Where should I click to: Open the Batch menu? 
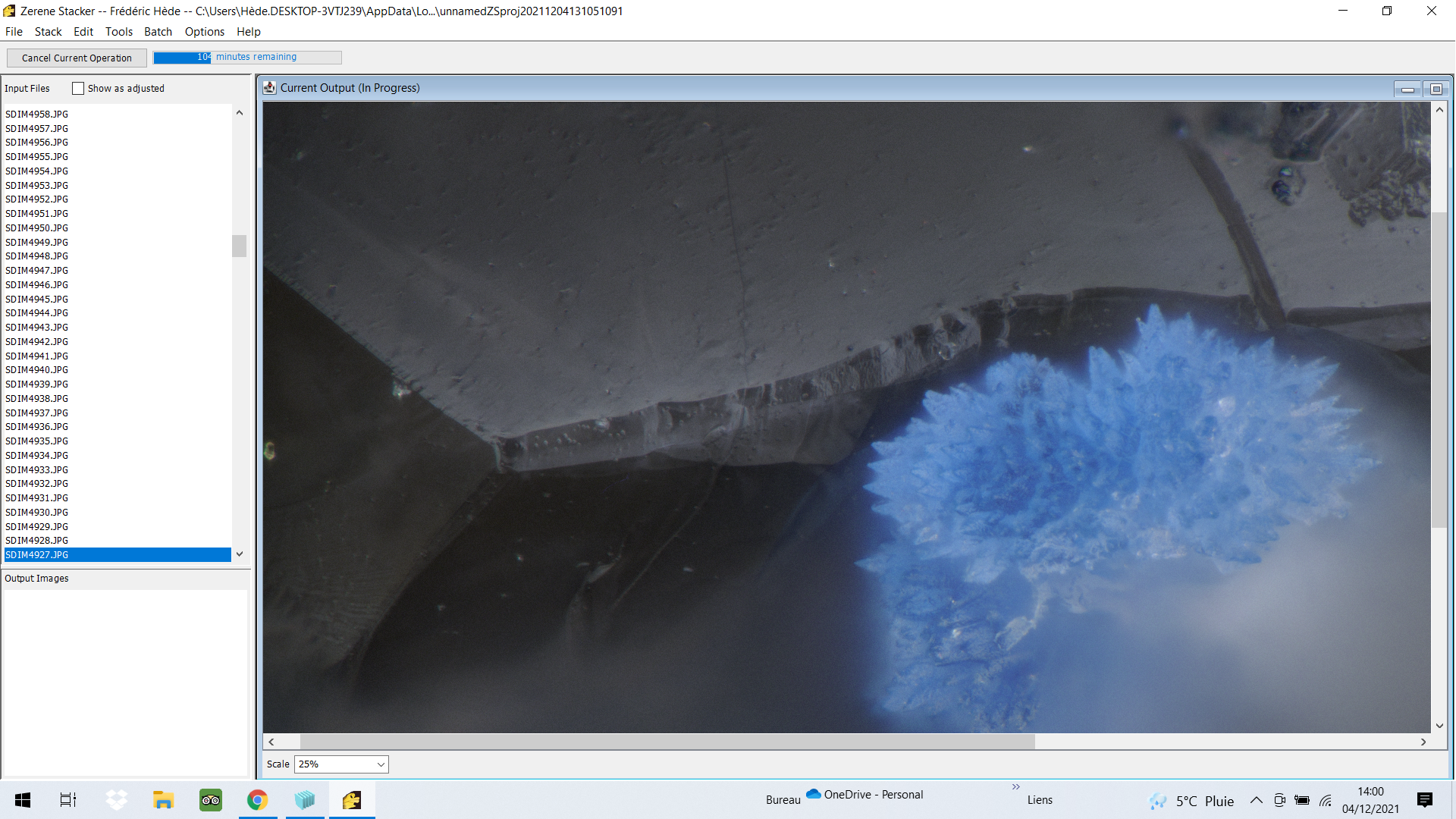coord(158,32)
